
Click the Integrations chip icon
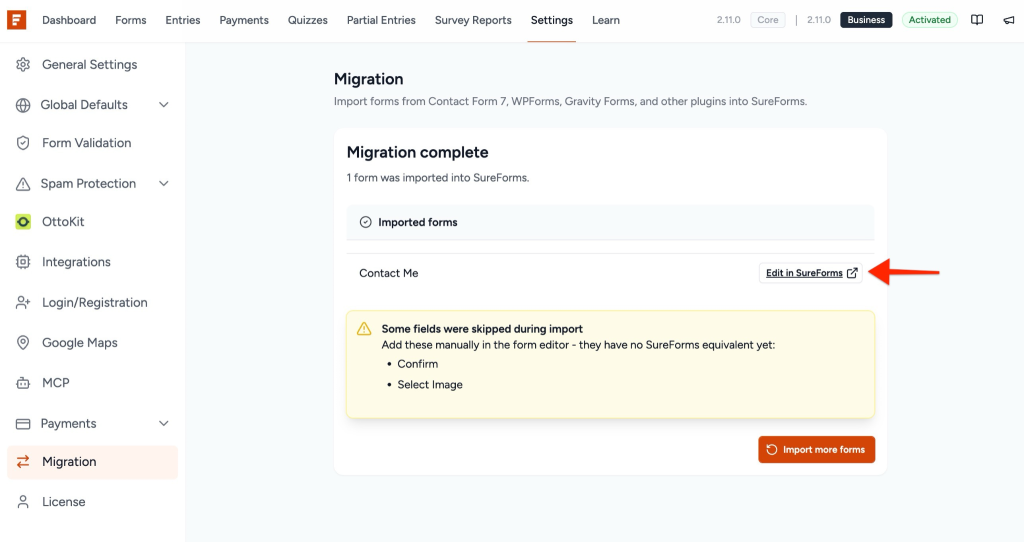click(23, 262)
